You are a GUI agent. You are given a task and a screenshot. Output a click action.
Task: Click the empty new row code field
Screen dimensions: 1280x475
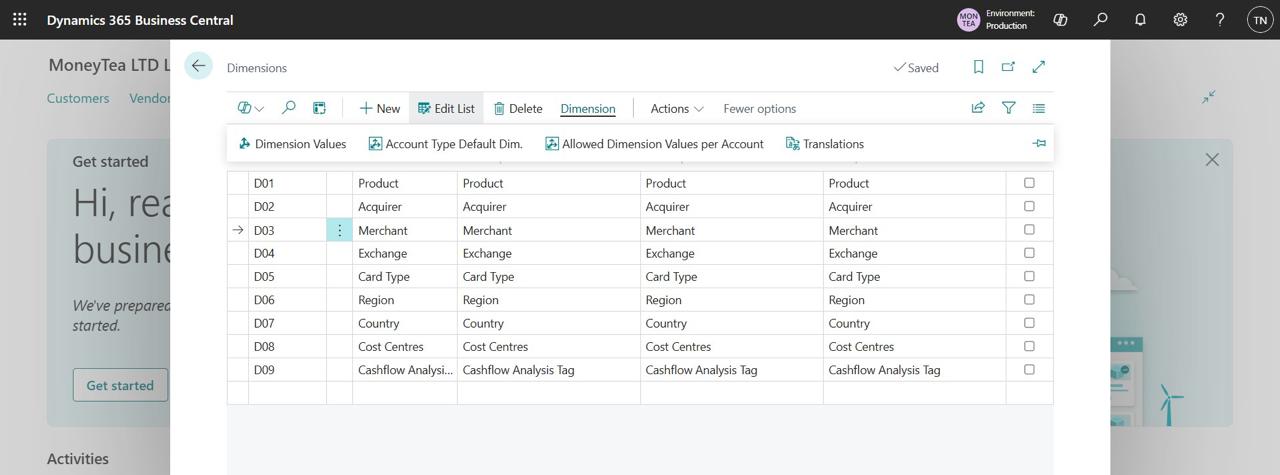(x=287, y=393)
